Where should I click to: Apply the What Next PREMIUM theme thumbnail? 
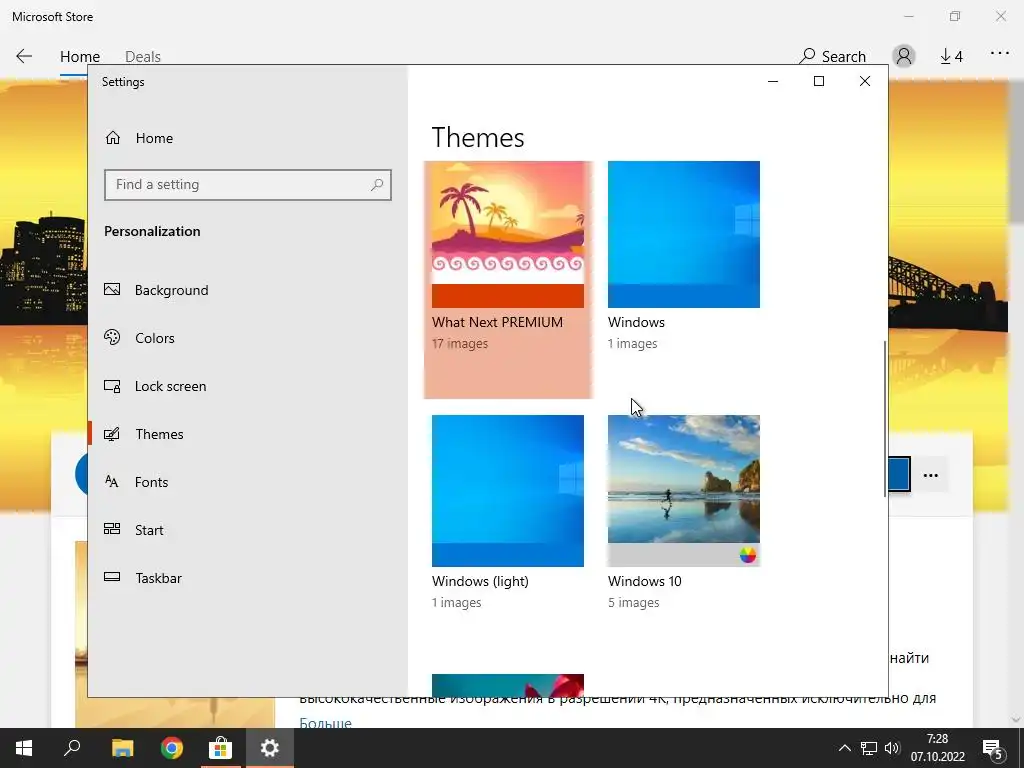(x=507, y=234)
